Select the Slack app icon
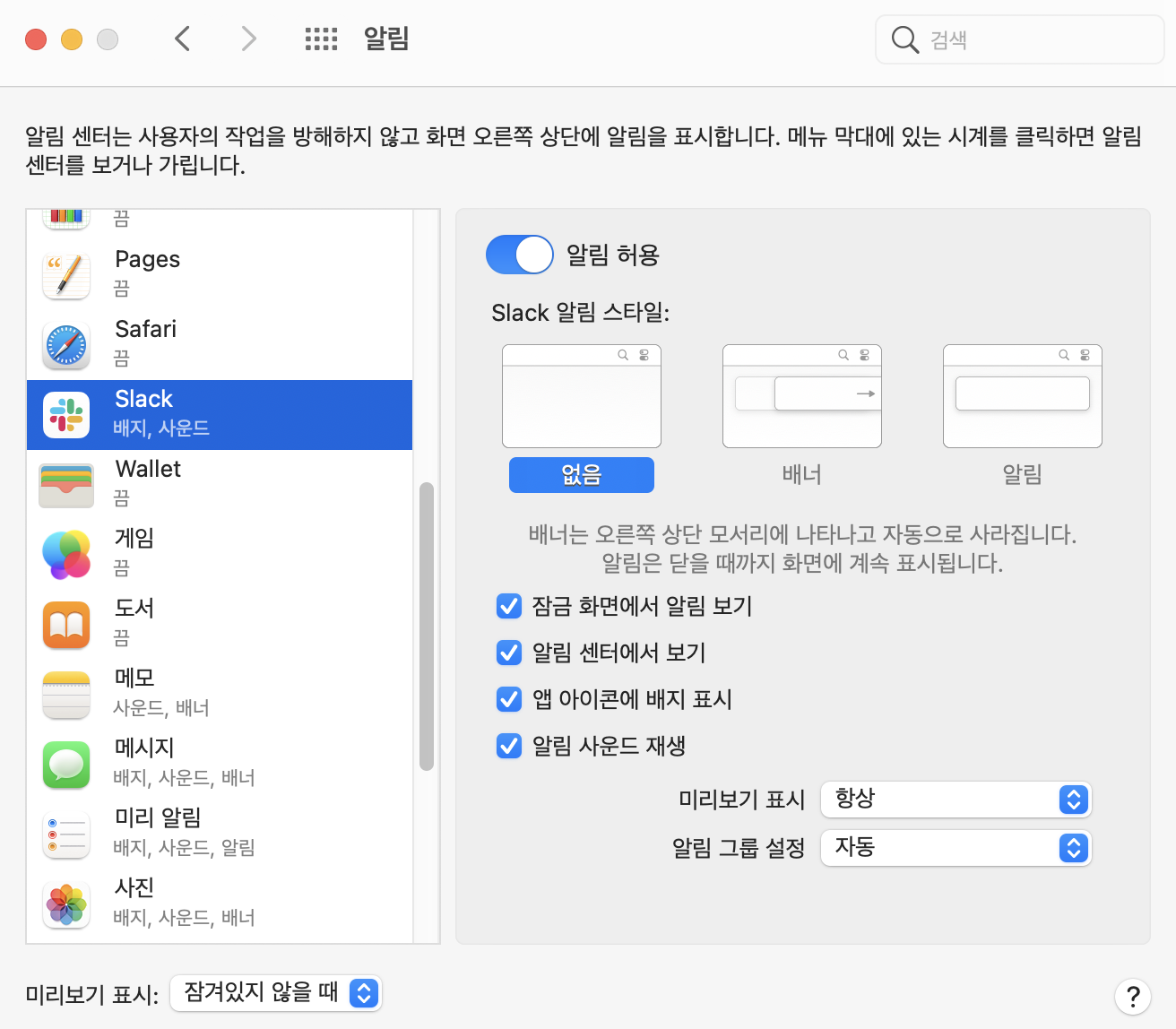 (66, 415)
